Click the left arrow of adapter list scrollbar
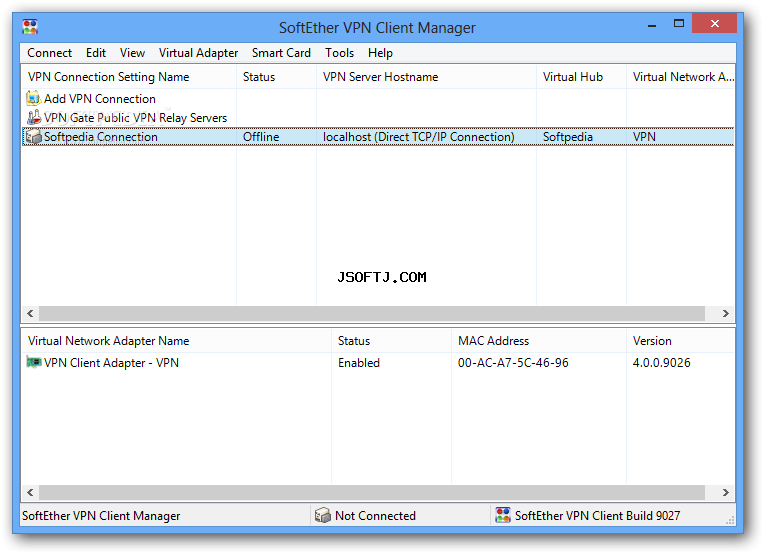 coord(30,492)
